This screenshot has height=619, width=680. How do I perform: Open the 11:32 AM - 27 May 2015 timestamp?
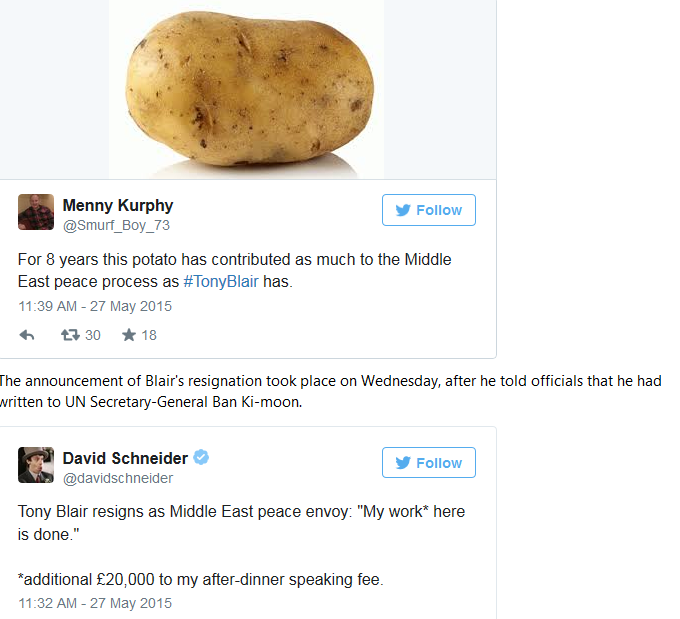tap(95, 603)
